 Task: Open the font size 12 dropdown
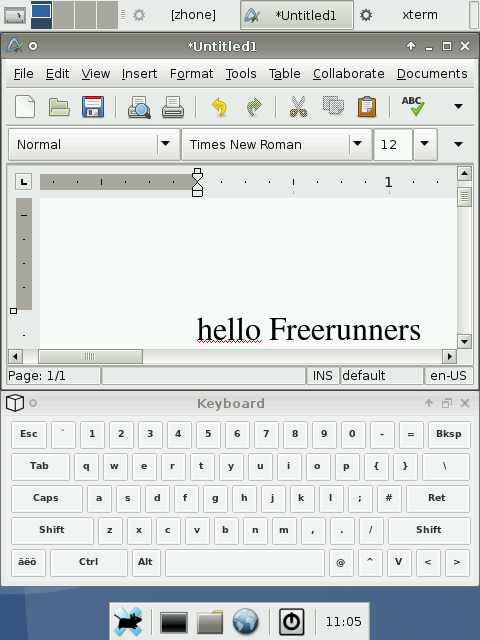(425, 144)
